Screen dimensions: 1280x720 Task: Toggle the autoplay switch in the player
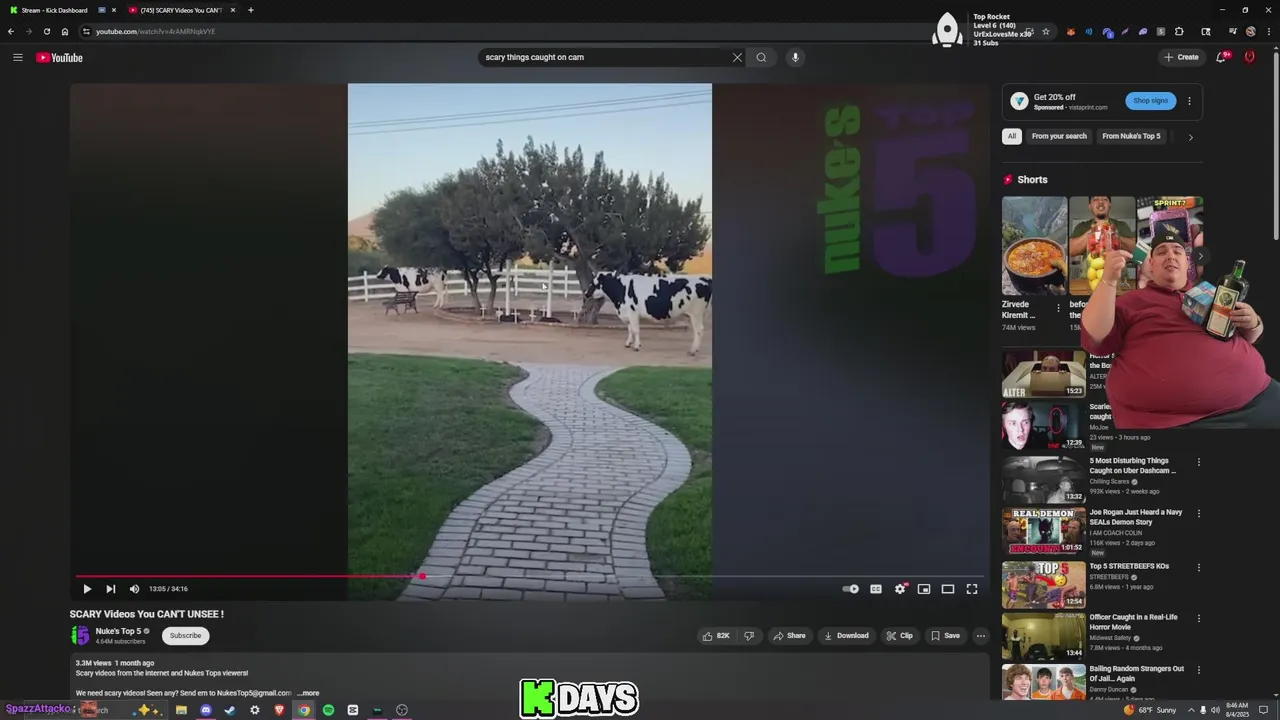pos(851,589)
